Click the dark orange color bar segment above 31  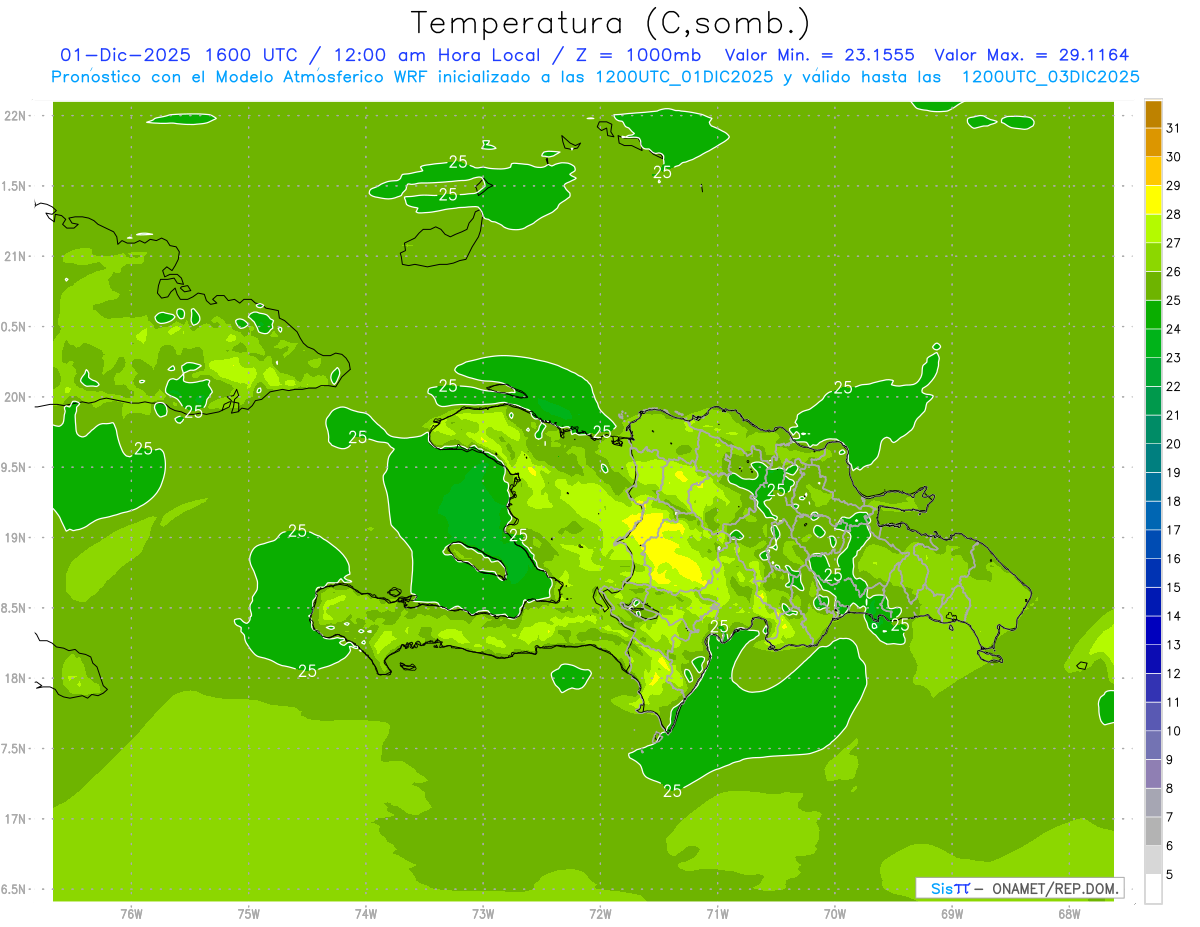coord(1153,114)
